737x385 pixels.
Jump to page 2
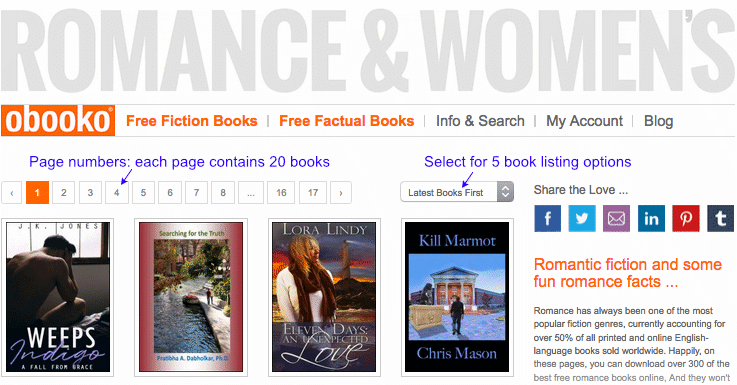point(63,193)
